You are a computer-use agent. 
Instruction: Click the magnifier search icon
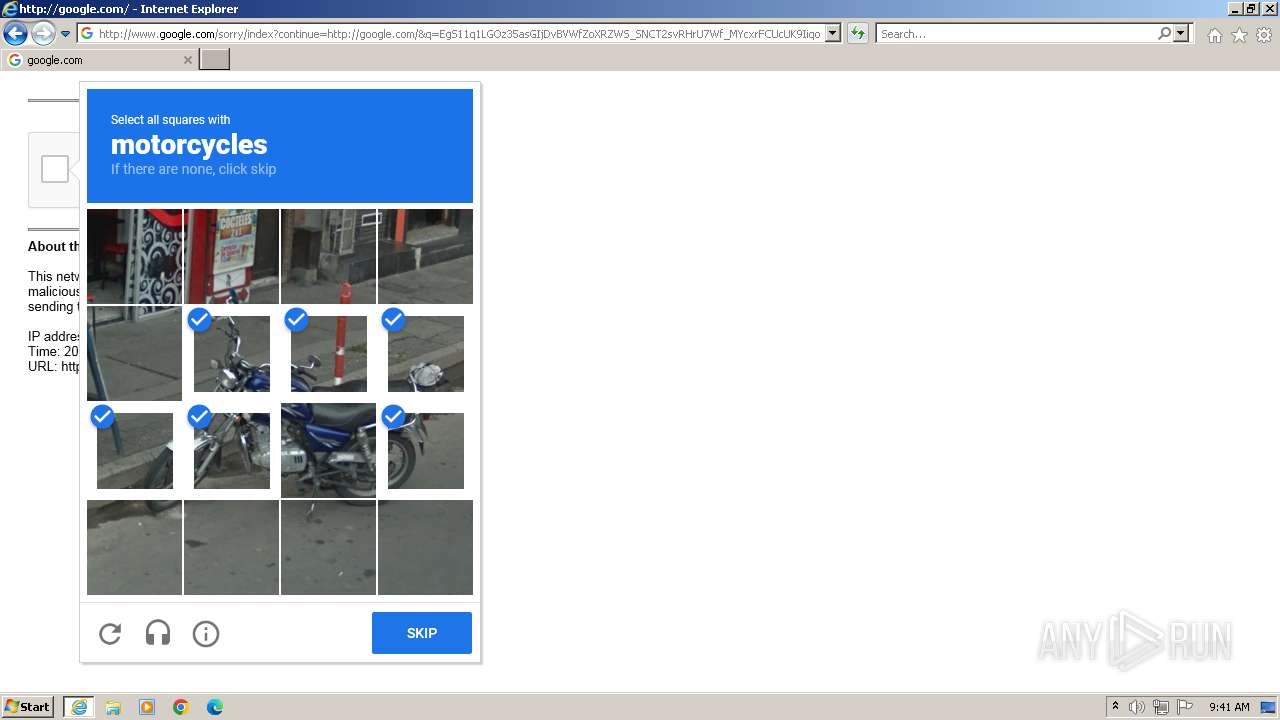pyautogui.click(x=1164, y=34)
